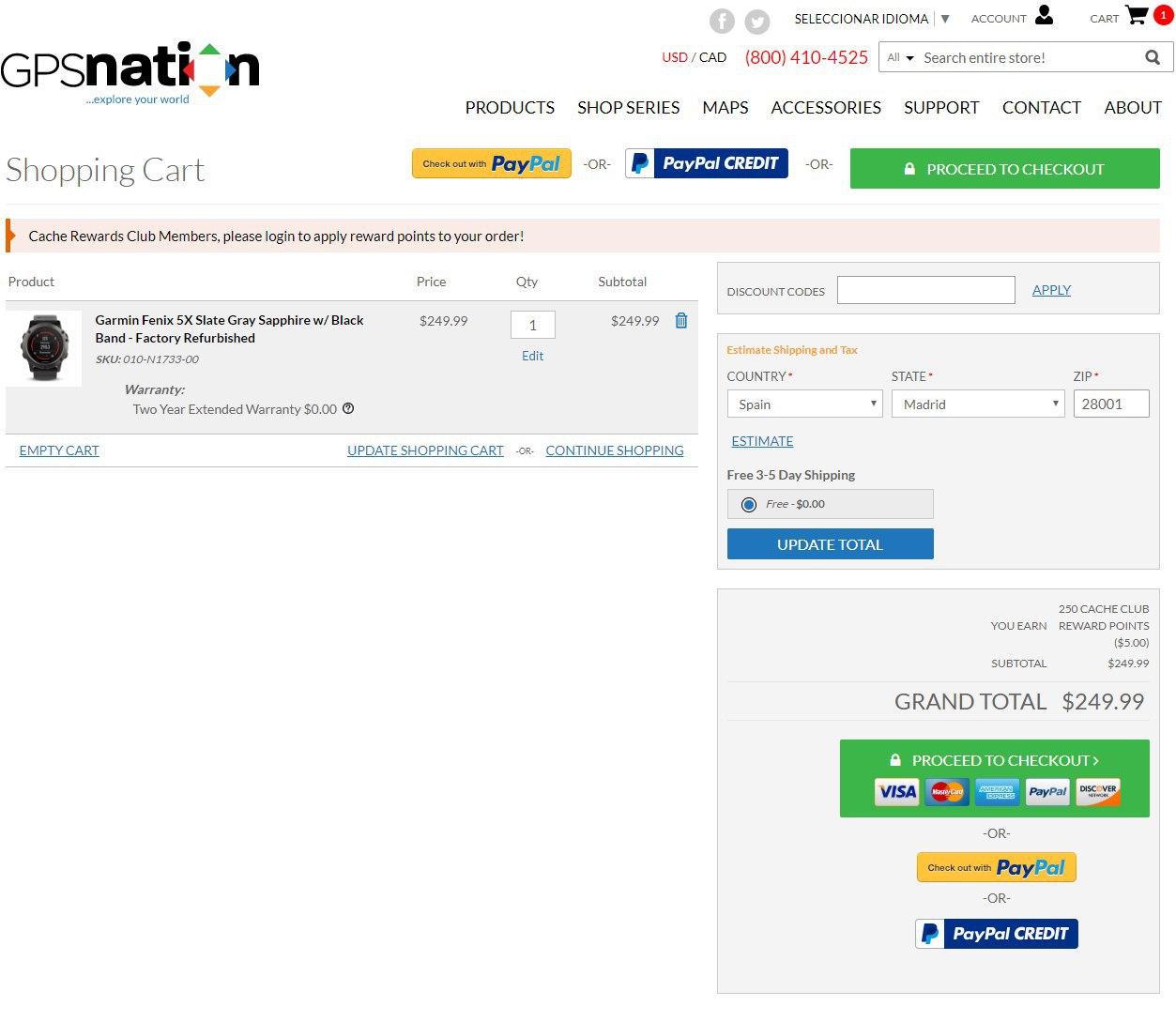The height and width of the screenshot is (1022, 1176).
Task: Go to the Maps menu
Action: tap(725, 107)
